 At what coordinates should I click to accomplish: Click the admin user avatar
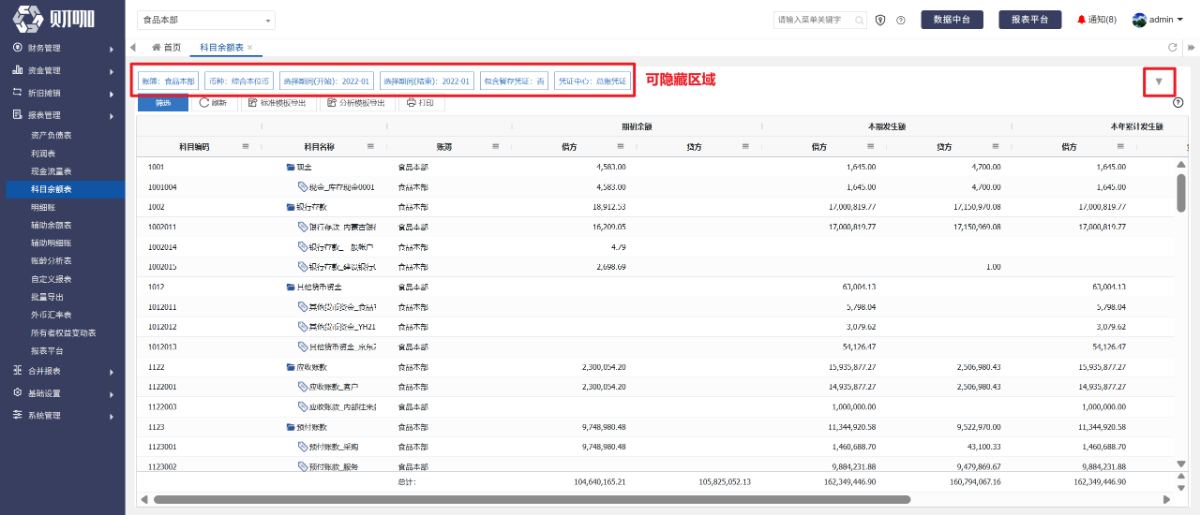1139,20
